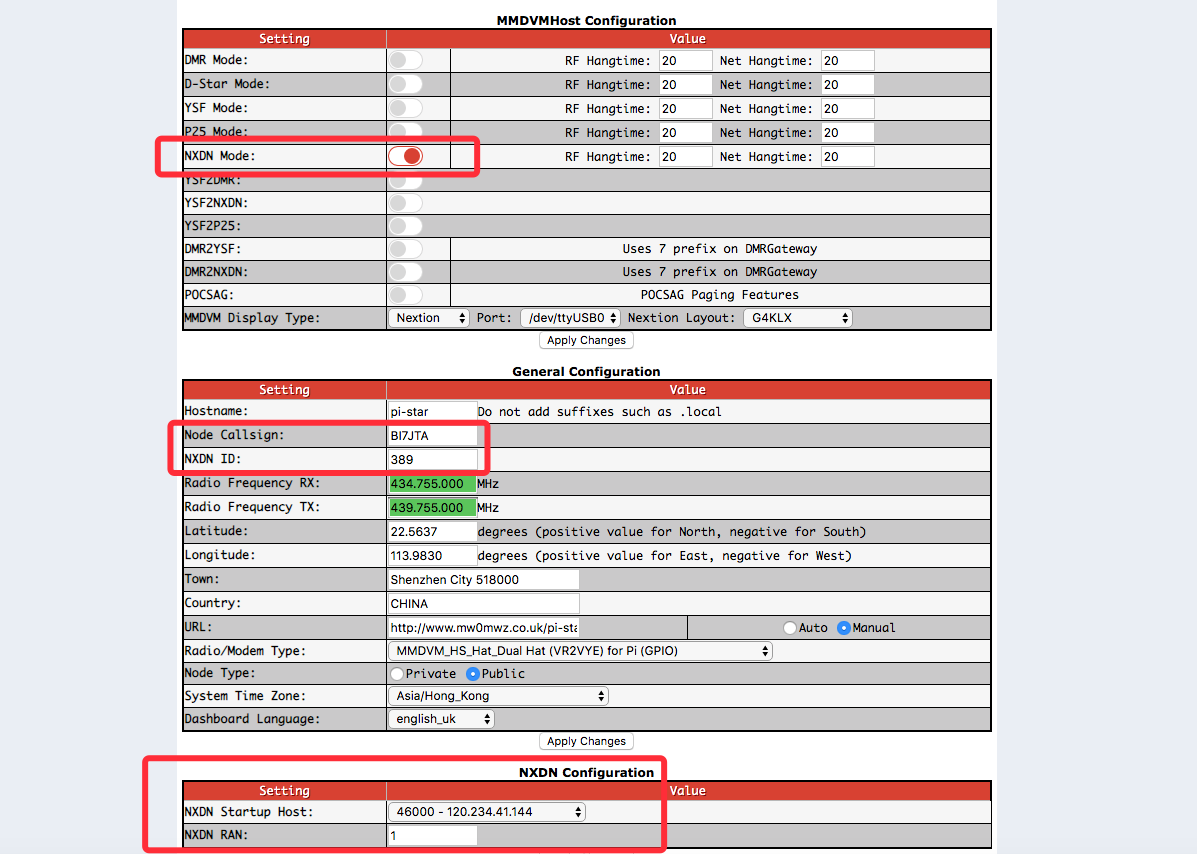Click the Radio Frequency TX field

coord(432,508)
